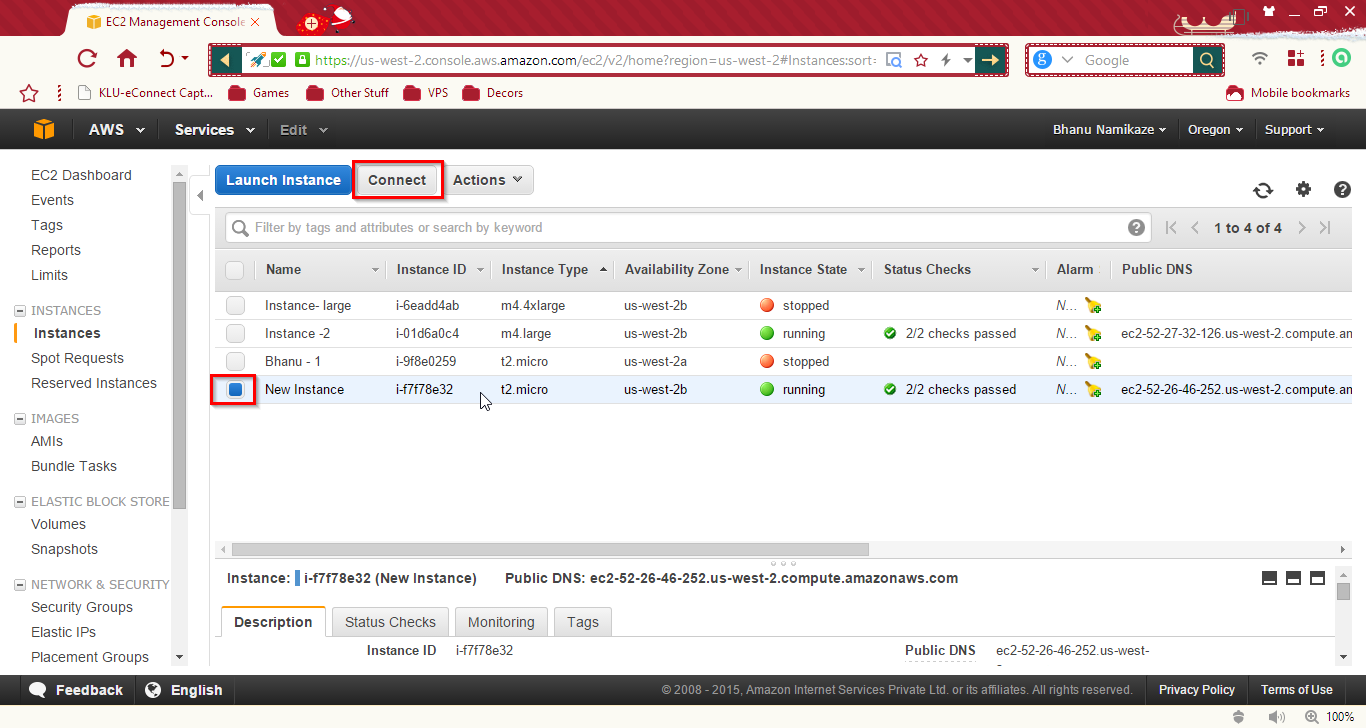1366x728 pixels.
Task: Refresh the instances list
Action: coord(1263,190)
